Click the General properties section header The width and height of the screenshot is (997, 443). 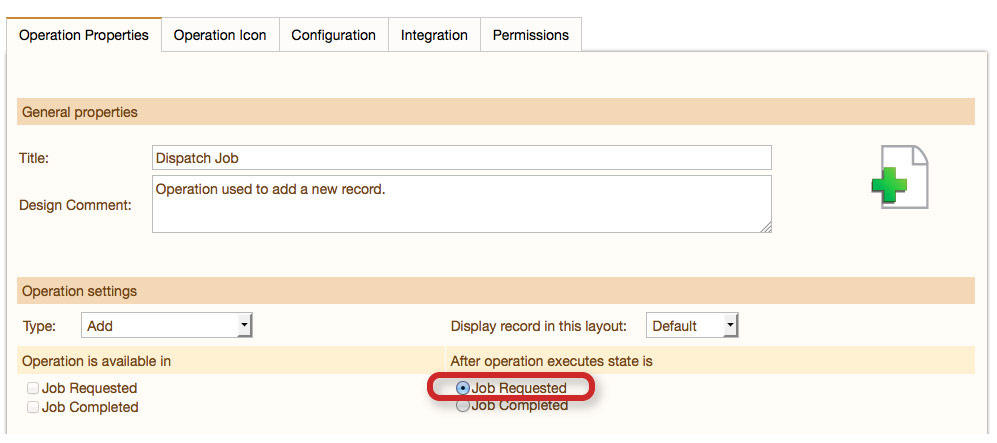[x=80, y=112]
